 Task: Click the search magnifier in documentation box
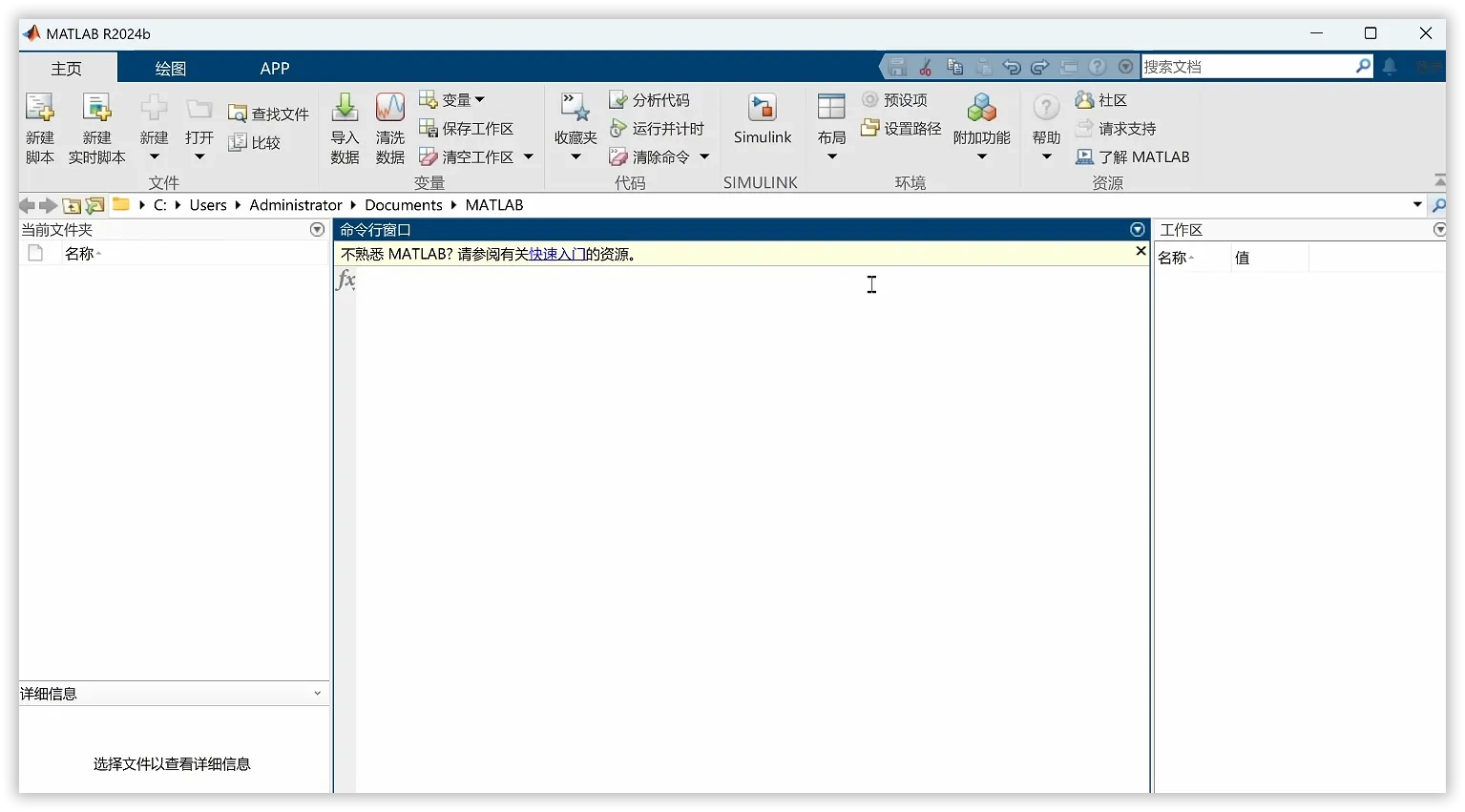click(1363, 66)
